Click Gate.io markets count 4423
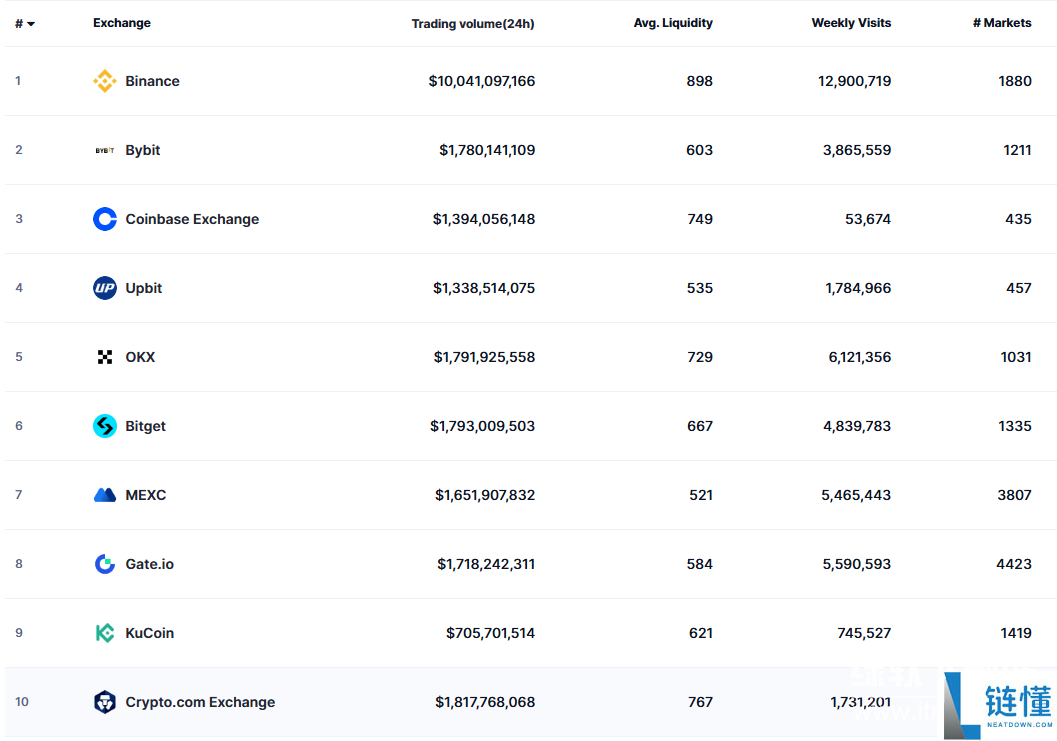Viewport: 1057px width, 741px height. (x=1014, y=564)
